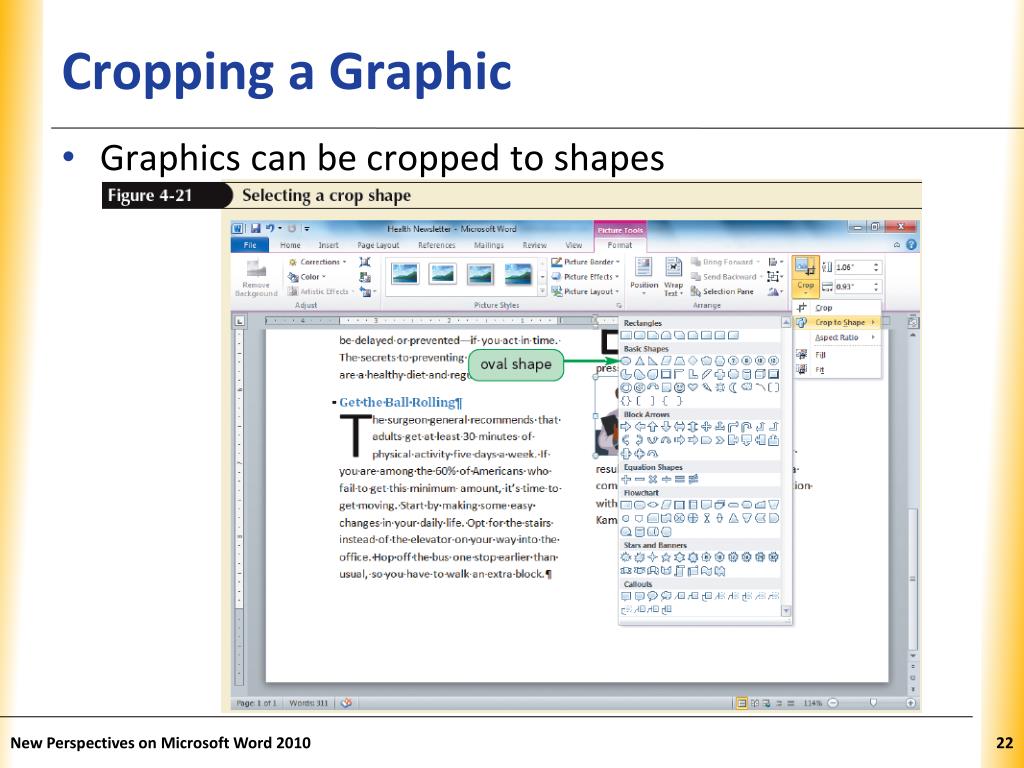Open the Selection Pane
This screenshot has width=1024, height=768.
coord(722,291)
